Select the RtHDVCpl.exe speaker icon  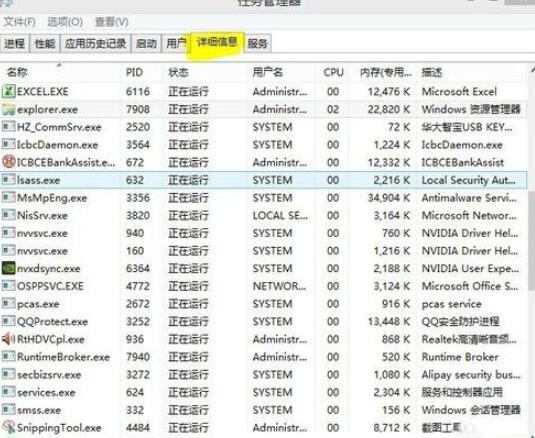pyautogui.click(x=9, y=339)
